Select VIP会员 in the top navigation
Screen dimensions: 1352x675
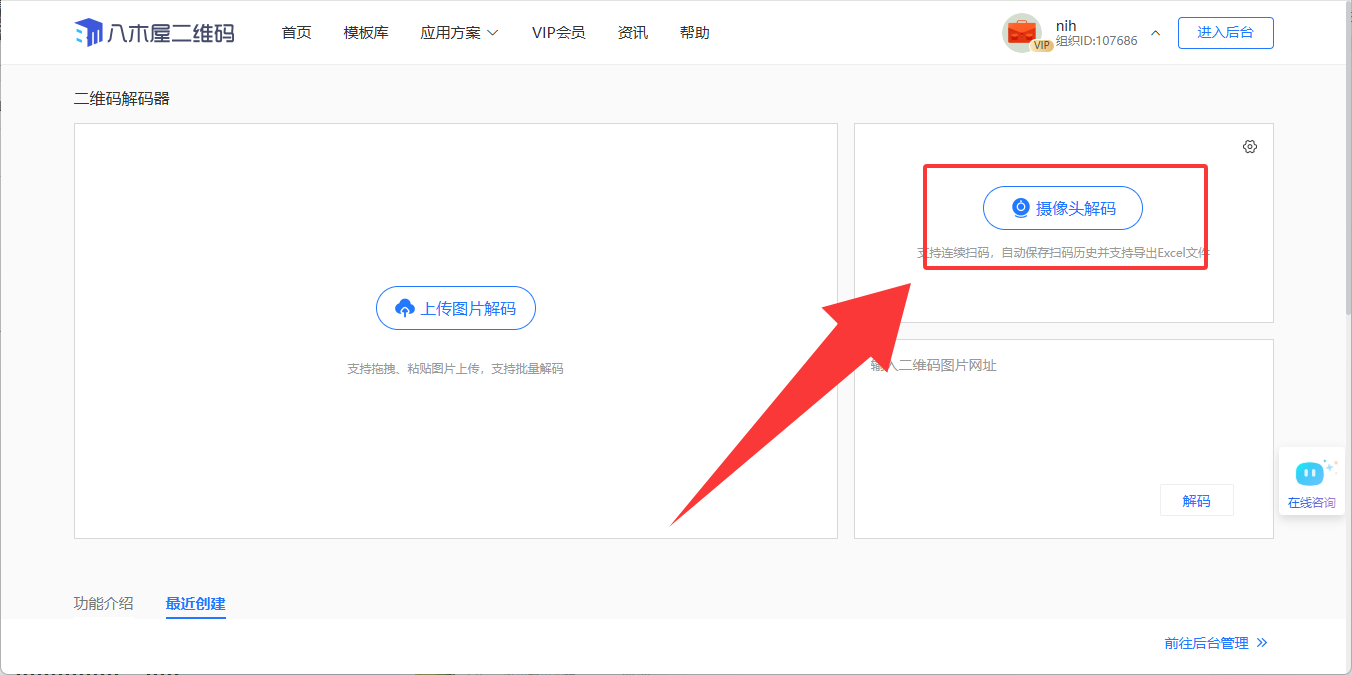point(558,33)
